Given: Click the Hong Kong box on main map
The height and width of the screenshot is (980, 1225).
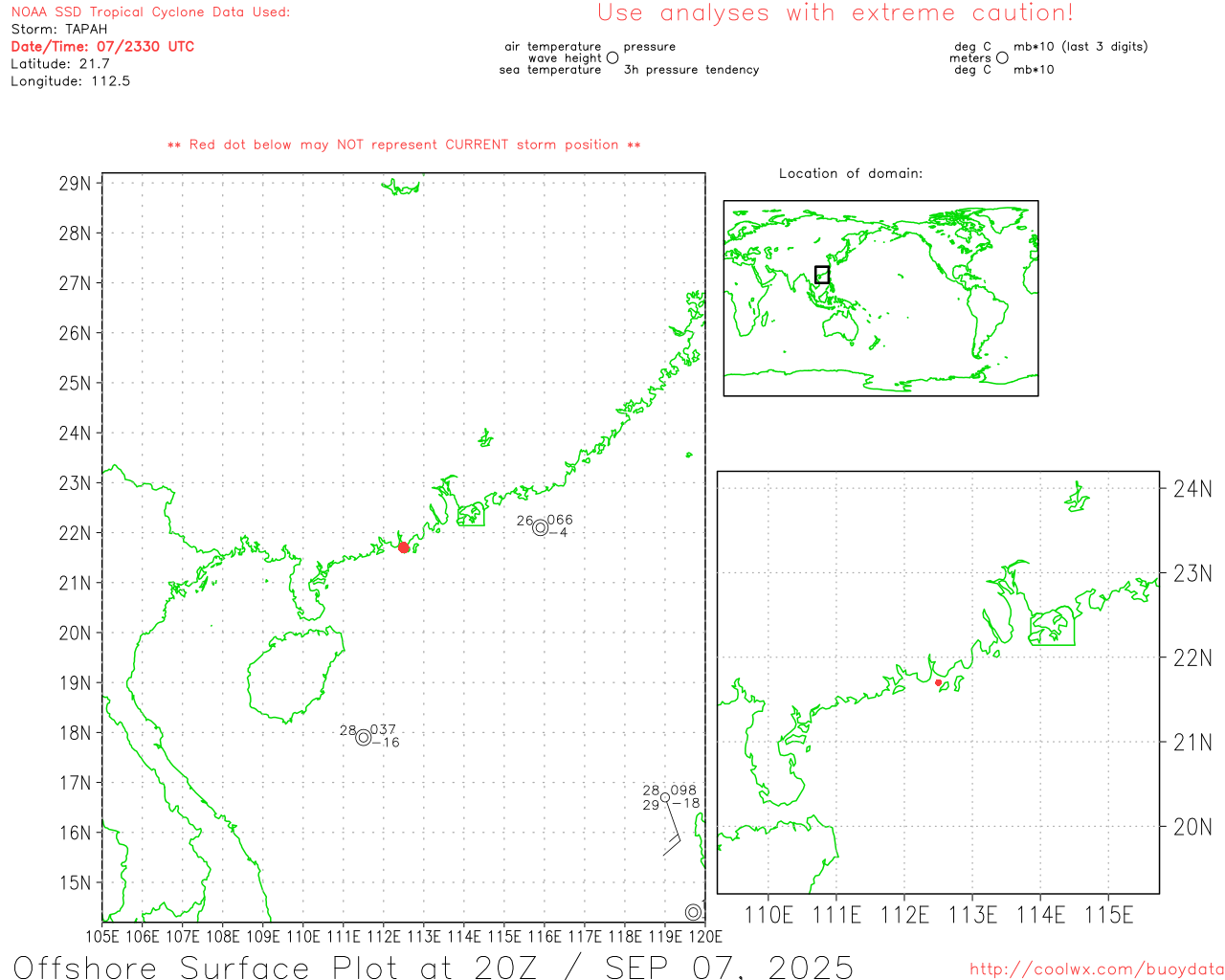Looking at the screenshot, I should point(471,515).
